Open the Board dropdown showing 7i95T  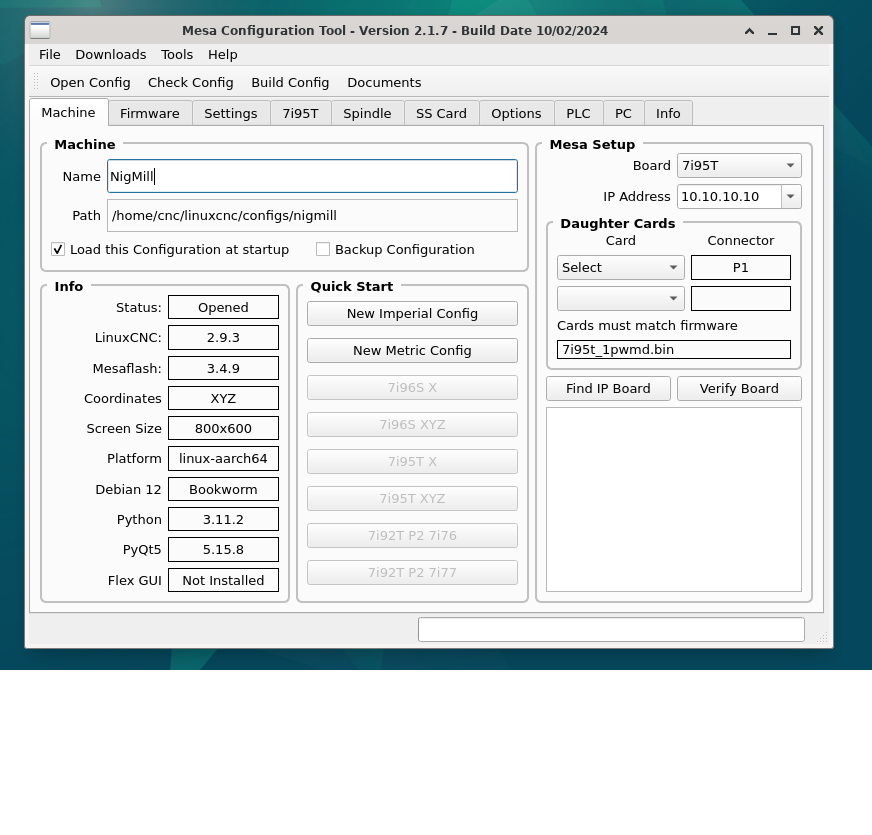(x=739, y=166)
